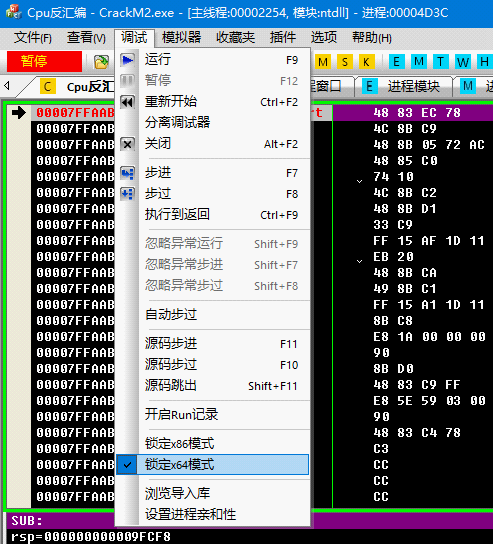Uncheck 锁定x64模式 option
Image resolution: width=494 pixels, height=545 pixels.
[x=212, y=464]
